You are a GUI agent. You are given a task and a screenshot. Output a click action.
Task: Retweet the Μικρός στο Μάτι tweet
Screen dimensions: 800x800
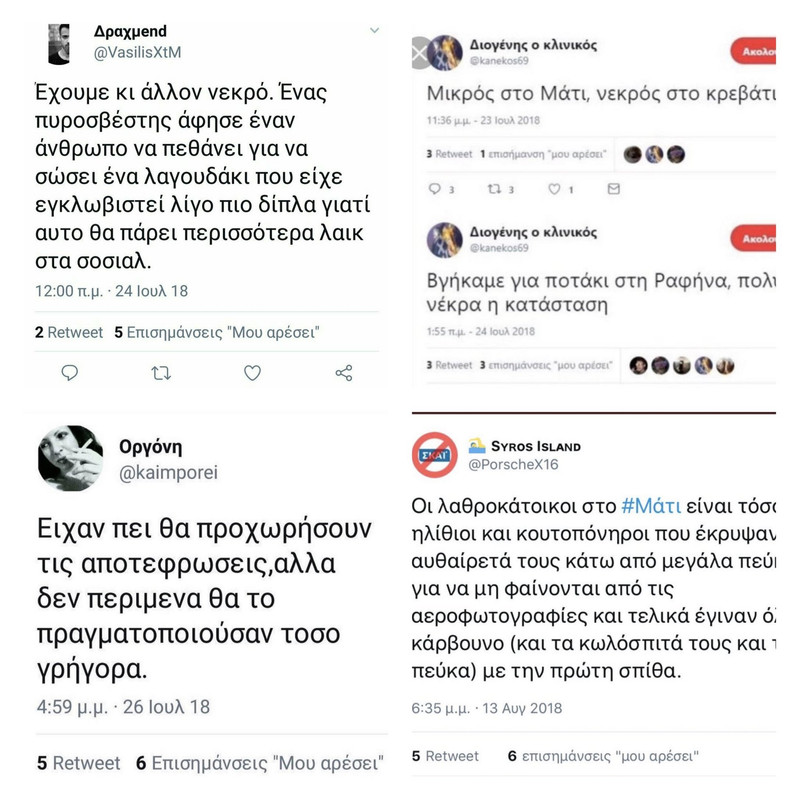[494, 189]
